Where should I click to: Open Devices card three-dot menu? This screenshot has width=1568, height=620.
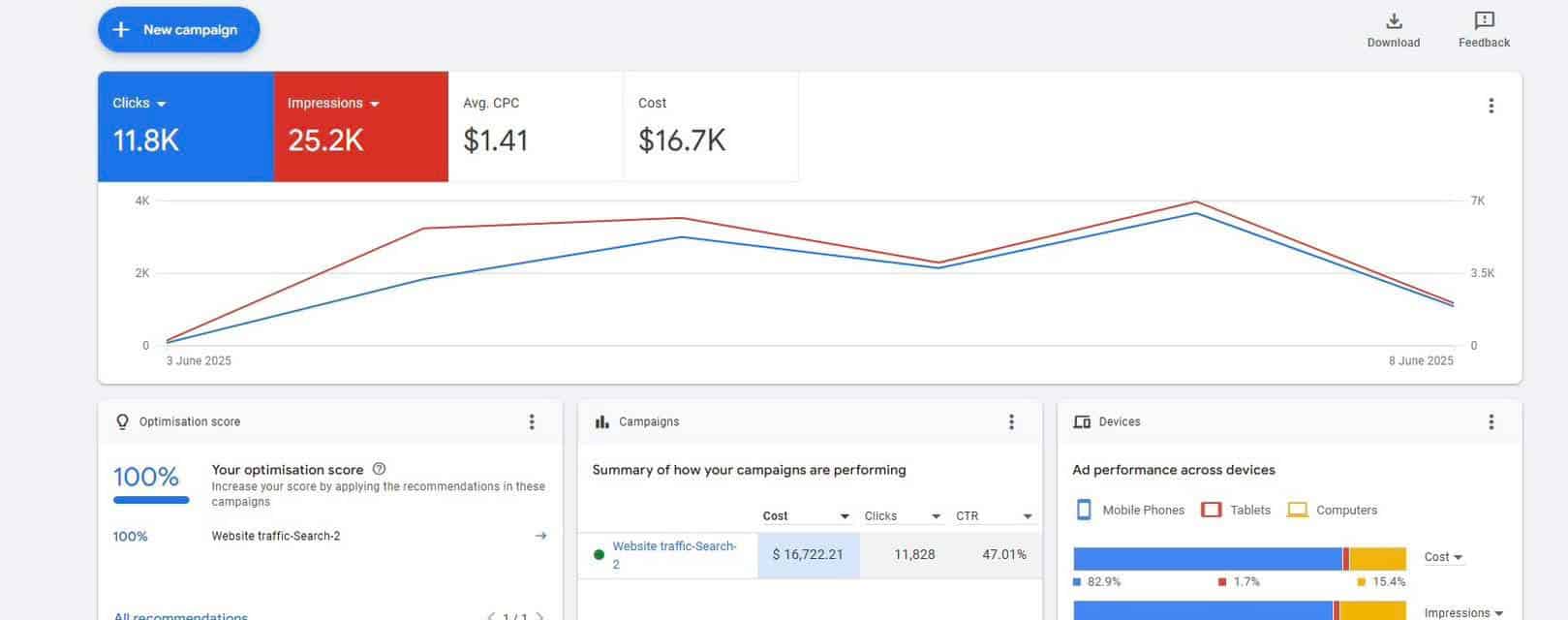click(1491, 421)
